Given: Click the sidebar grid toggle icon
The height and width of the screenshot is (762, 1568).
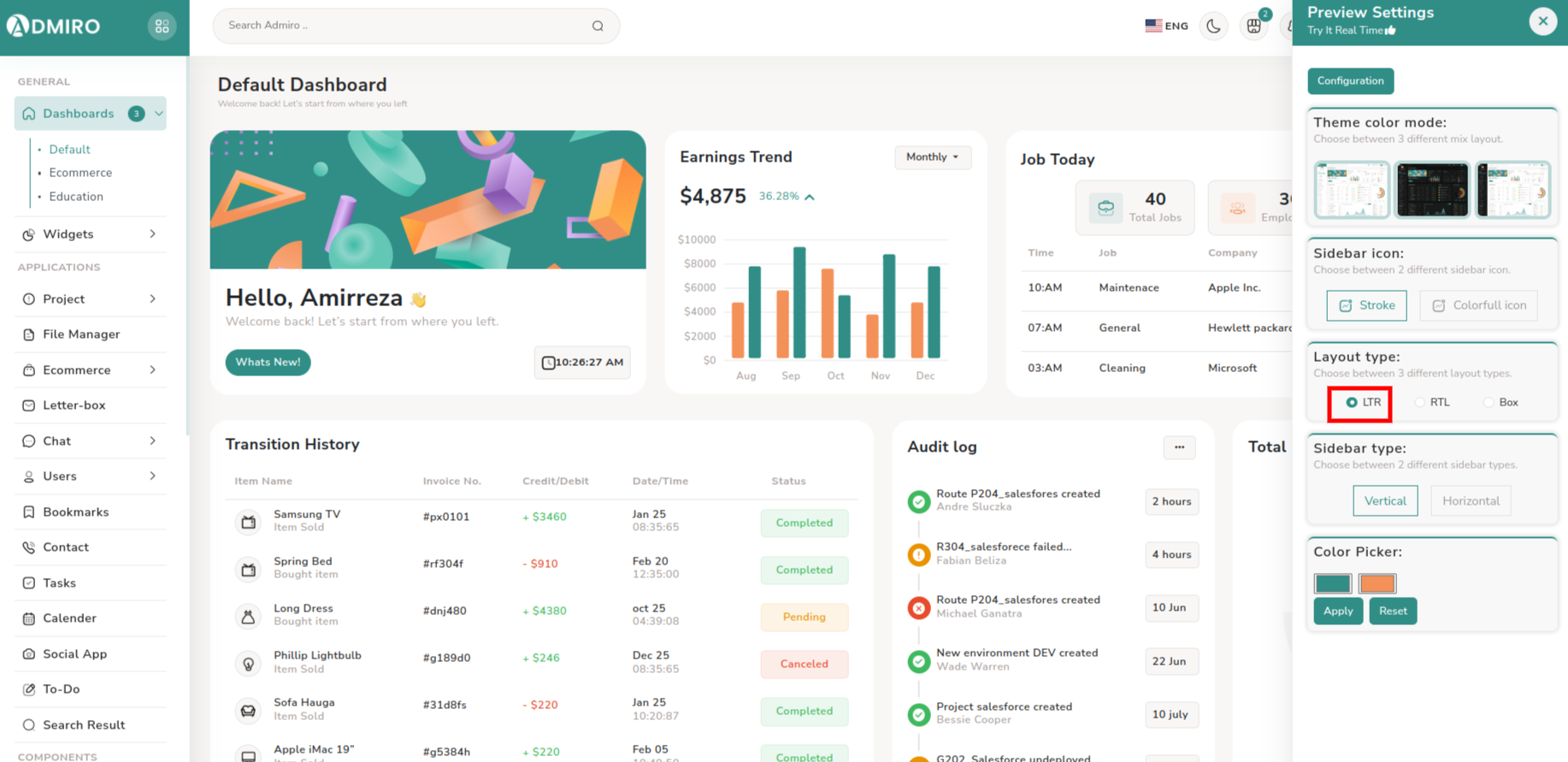Looking at the screenshot, I should tap(162, 27).
